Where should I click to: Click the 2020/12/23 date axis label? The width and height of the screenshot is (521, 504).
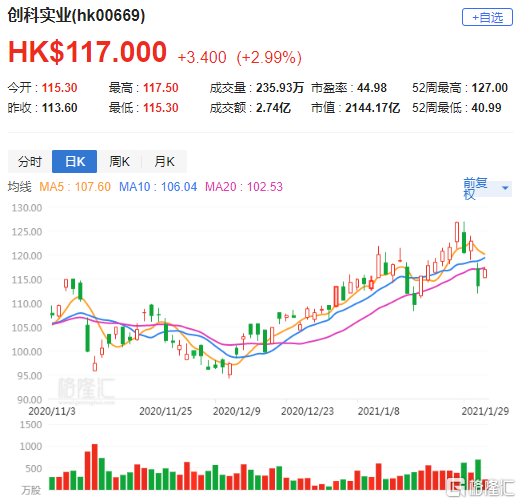pos(307,411)
